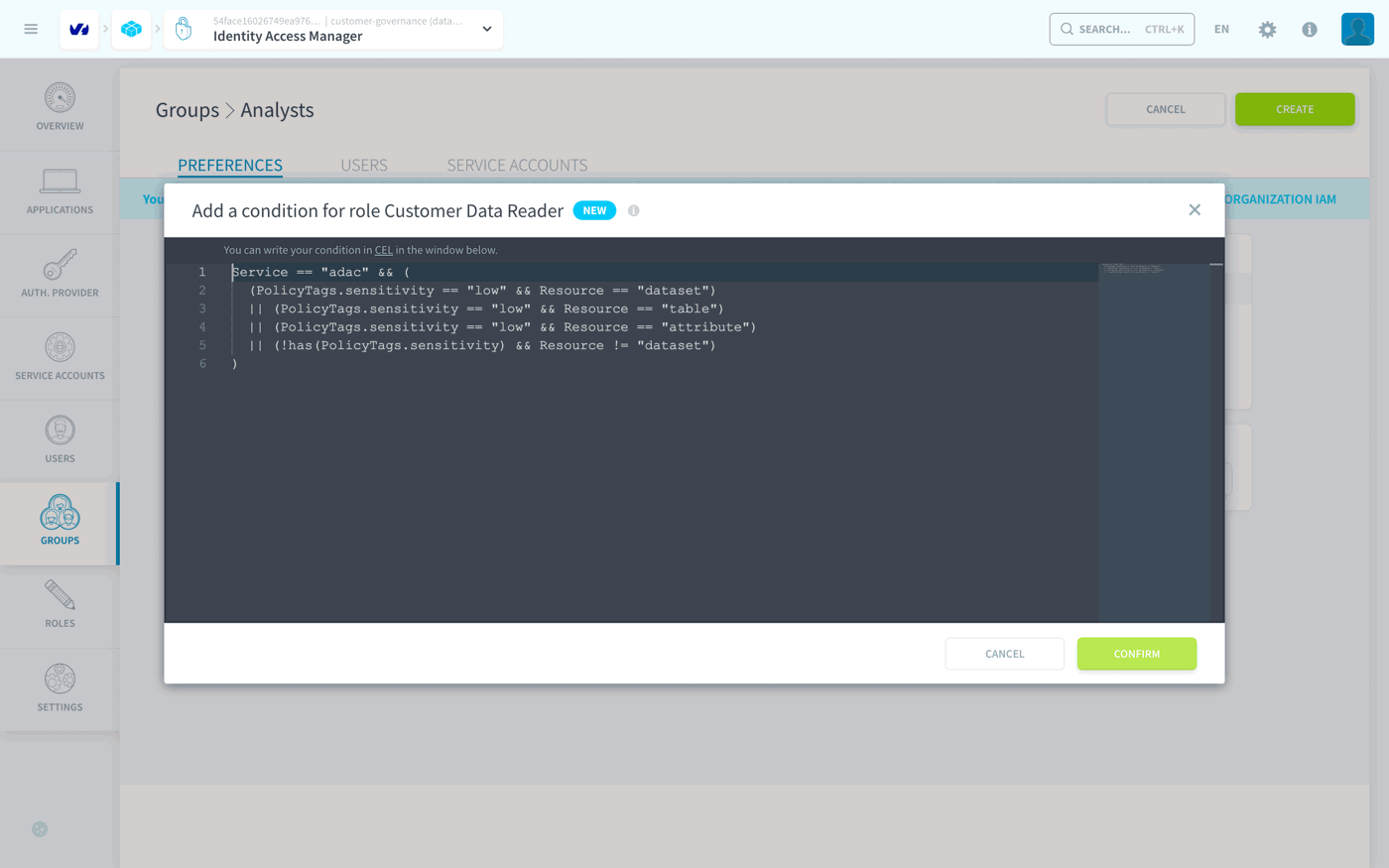
Task: Switch to Service Accounts tab
Action: tap(517, 165)
